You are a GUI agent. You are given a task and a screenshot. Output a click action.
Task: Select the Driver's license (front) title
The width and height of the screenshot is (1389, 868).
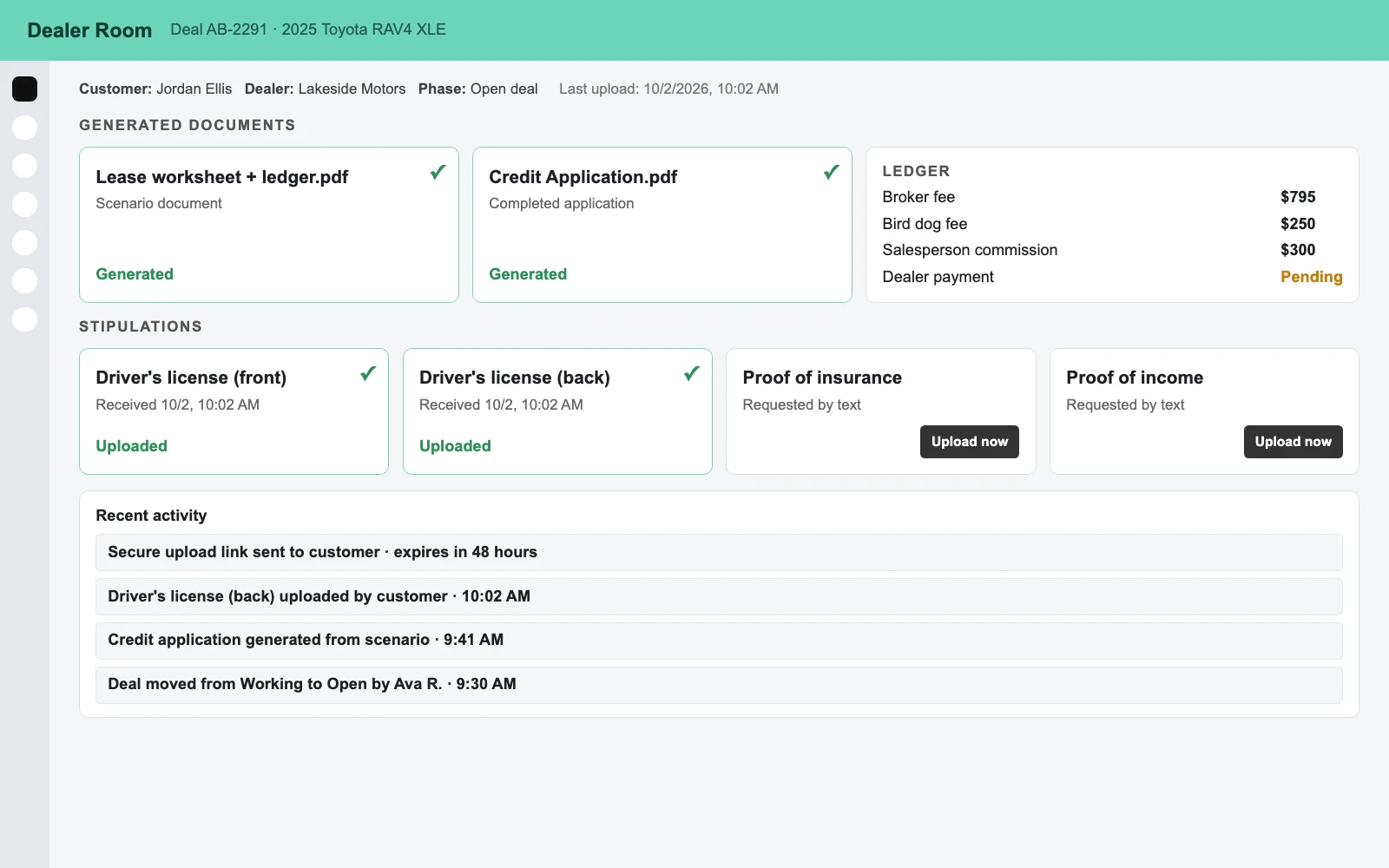[x=191, y=378]
